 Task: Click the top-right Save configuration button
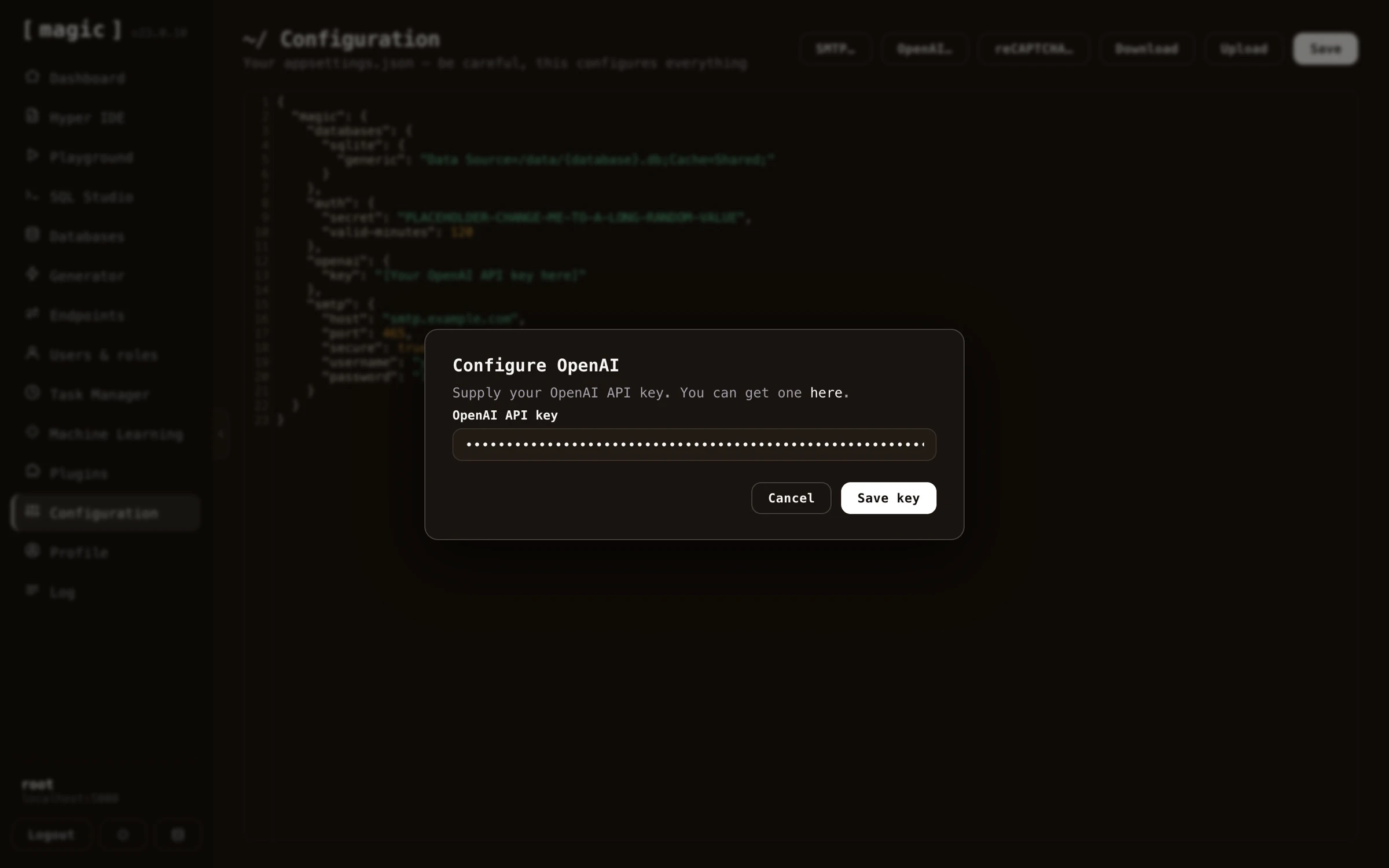(x=1325, y=49)
